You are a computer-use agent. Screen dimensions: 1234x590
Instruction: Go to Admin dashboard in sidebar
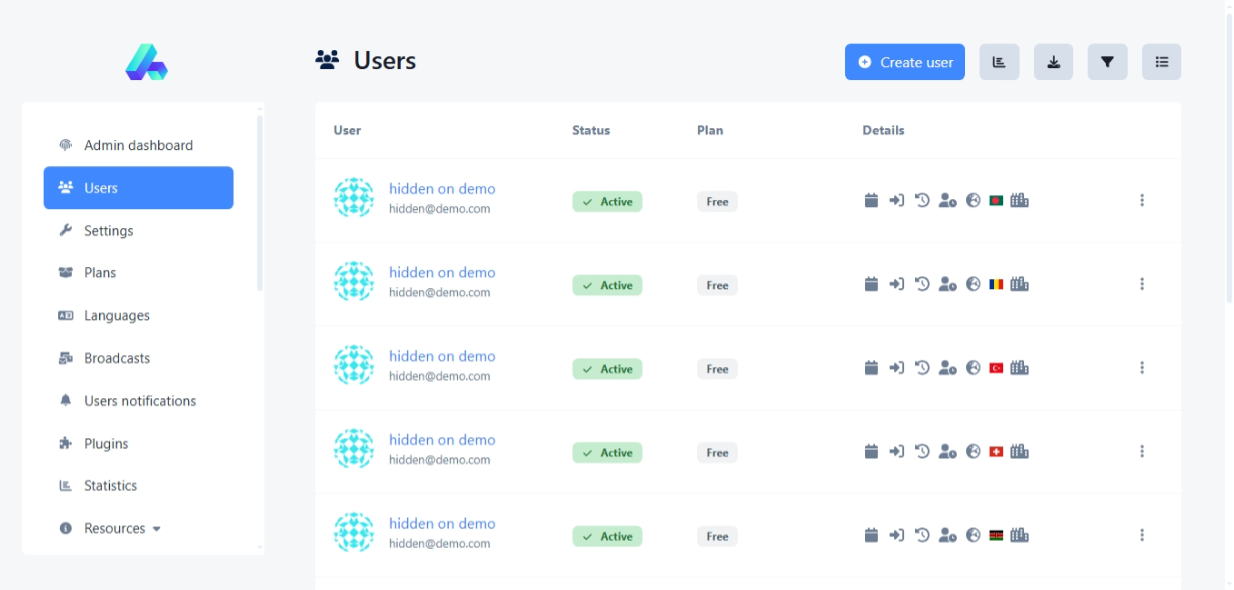pos(138,145)
